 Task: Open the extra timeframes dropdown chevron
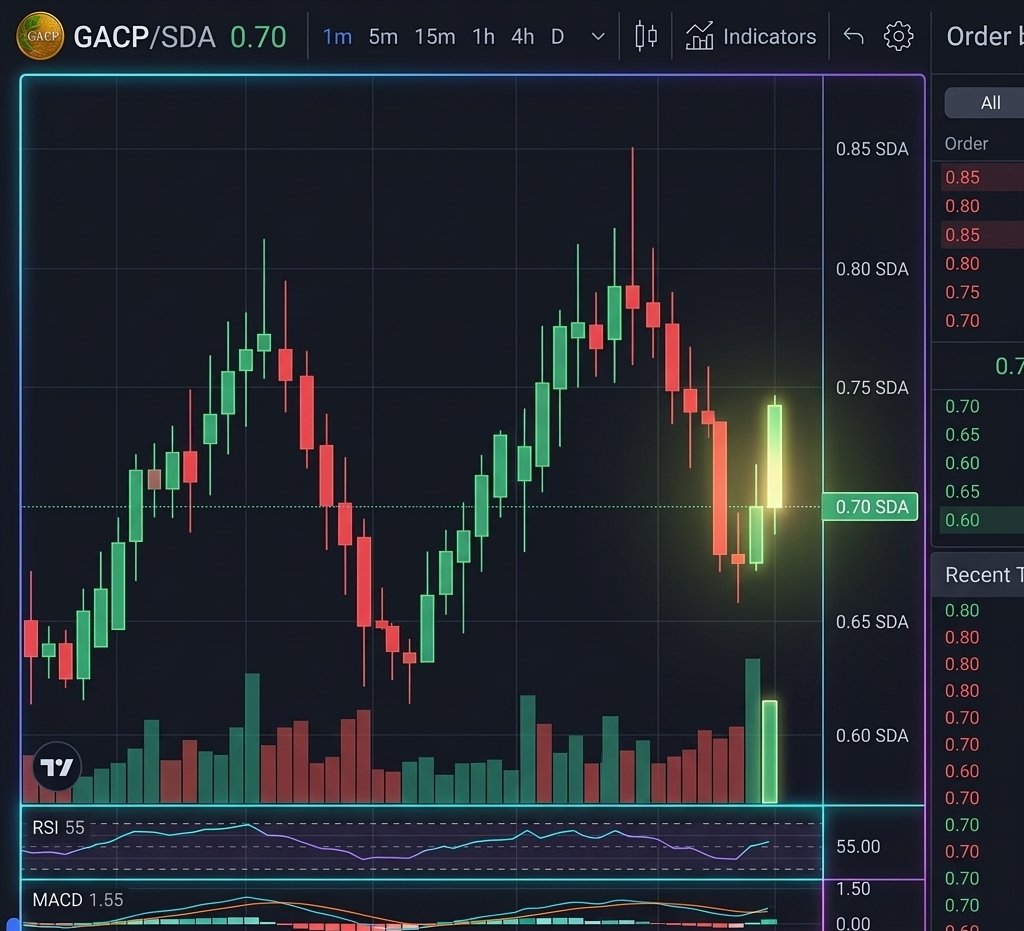click(597, 37)
